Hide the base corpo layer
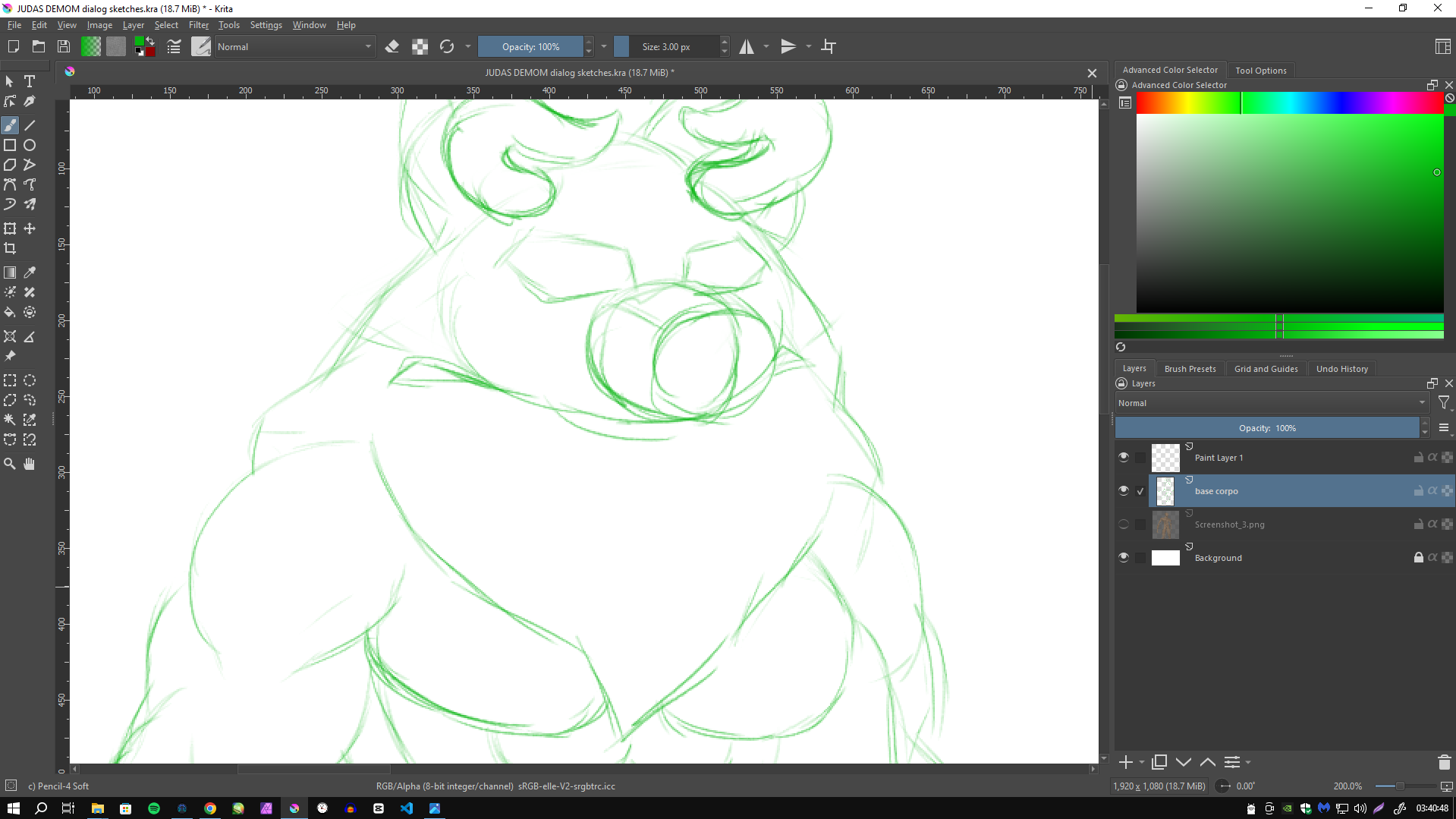The image size is (1456, 819). point(1124,490)
